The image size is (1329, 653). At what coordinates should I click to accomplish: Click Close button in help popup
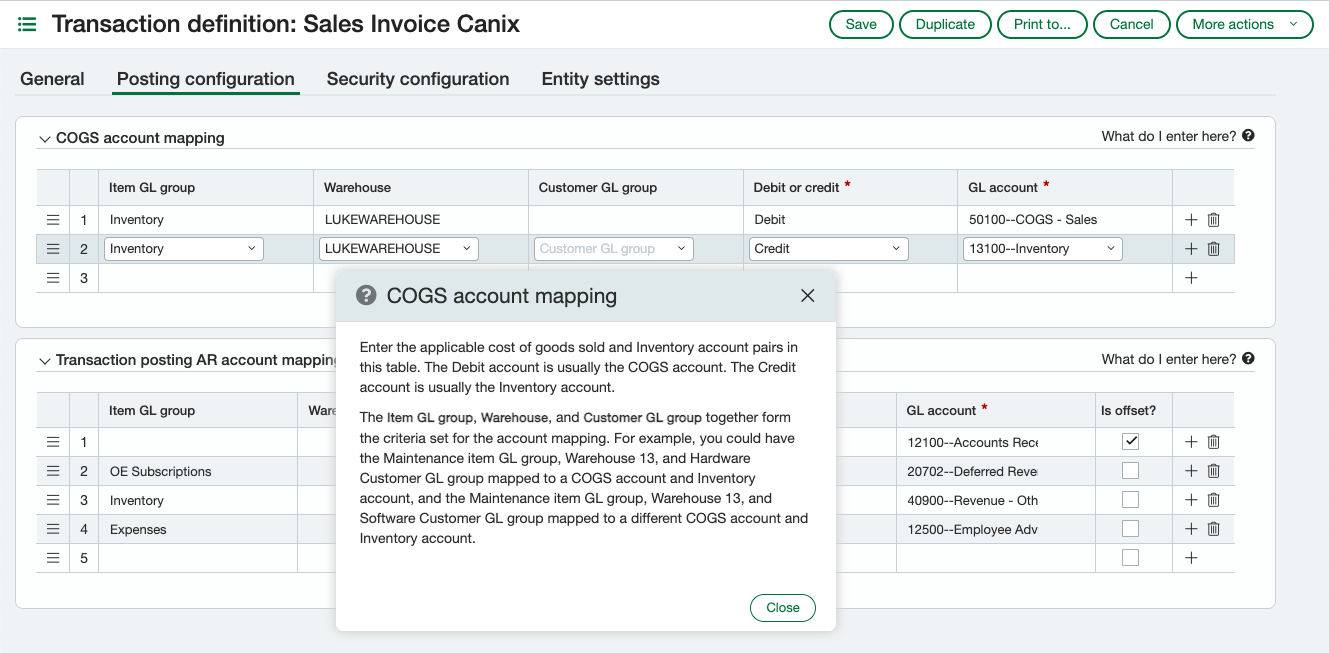pyautogui.click(x=783, y=608)
